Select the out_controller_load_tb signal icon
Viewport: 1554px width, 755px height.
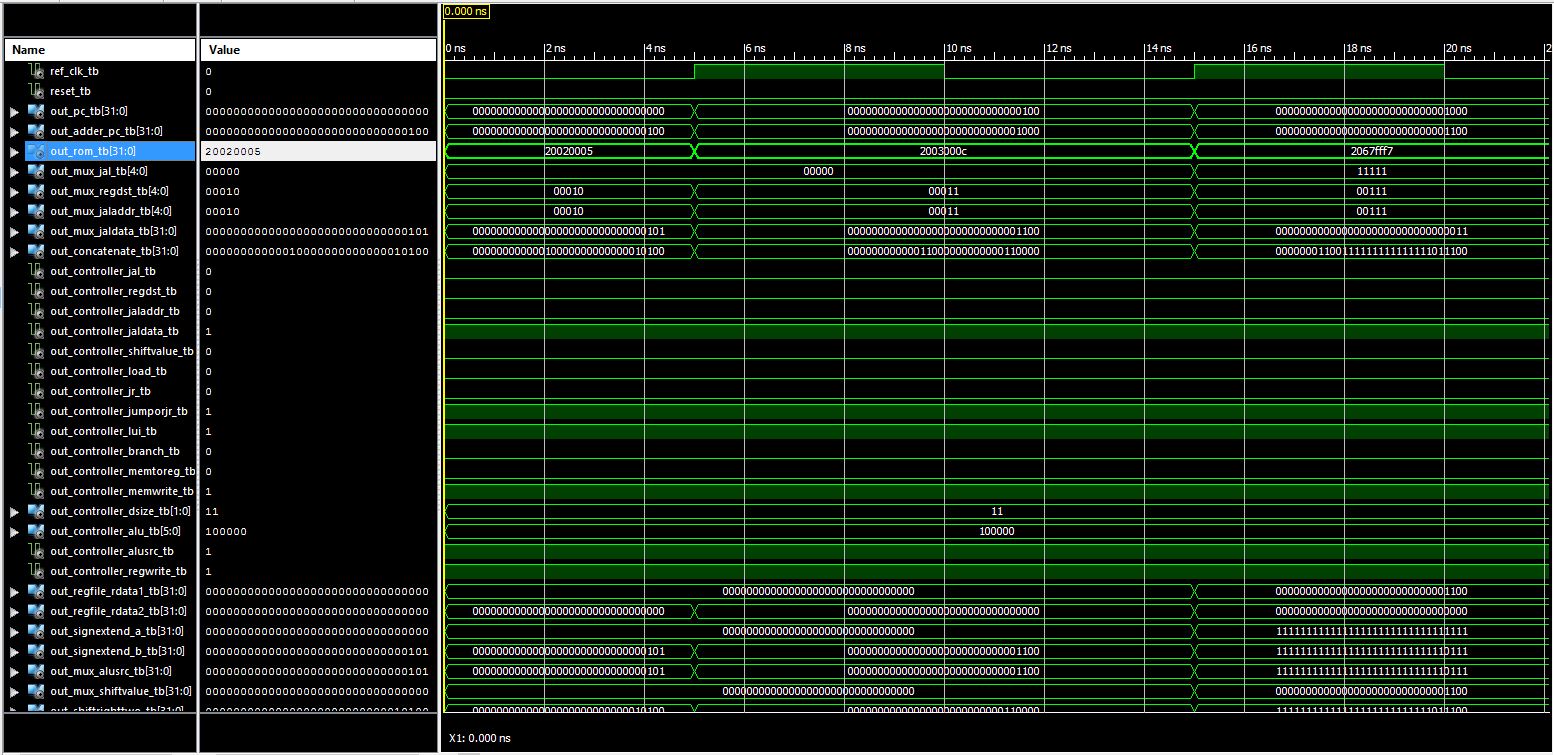[37, 371]
